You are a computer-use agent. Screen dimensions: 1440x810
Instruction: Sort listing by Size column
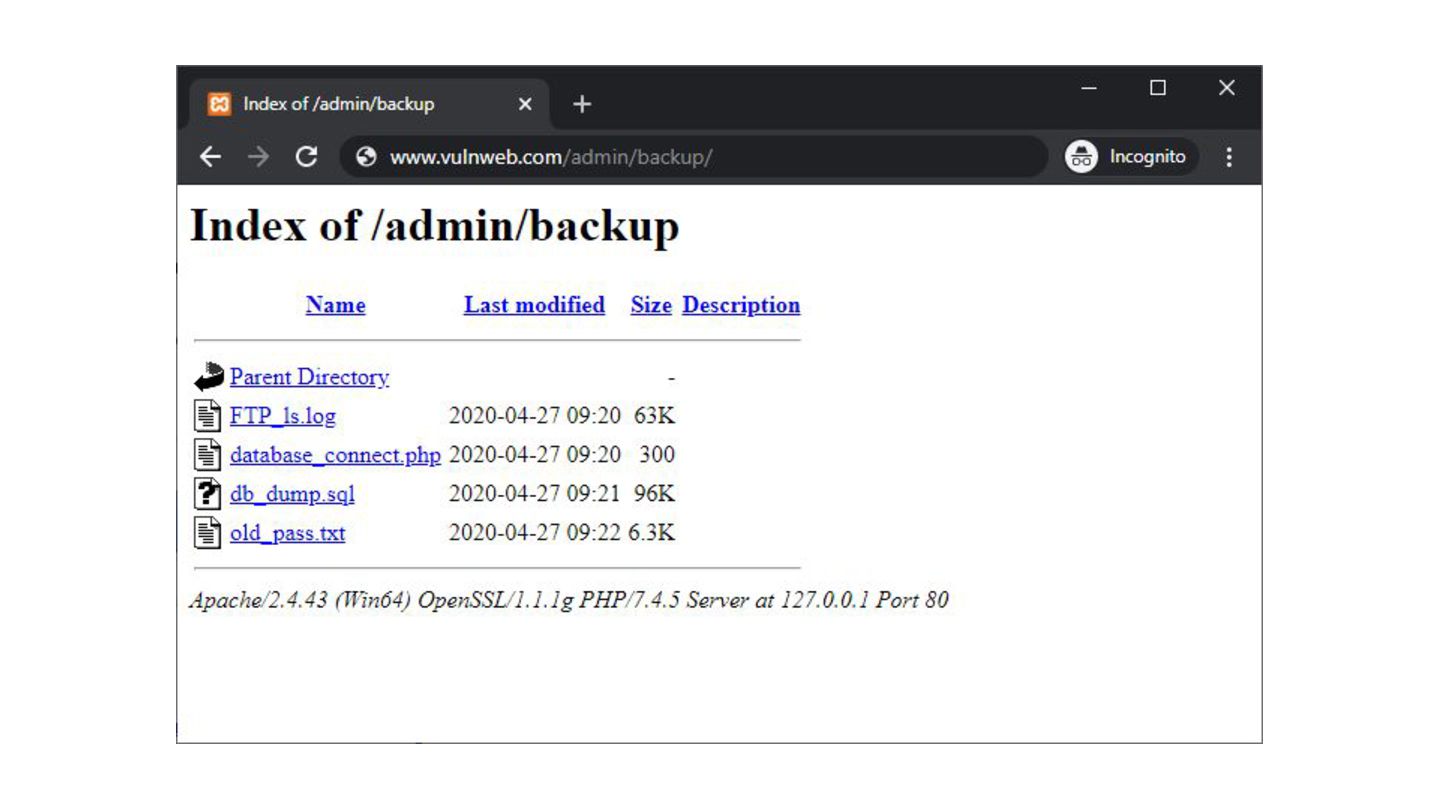(650, 305)
